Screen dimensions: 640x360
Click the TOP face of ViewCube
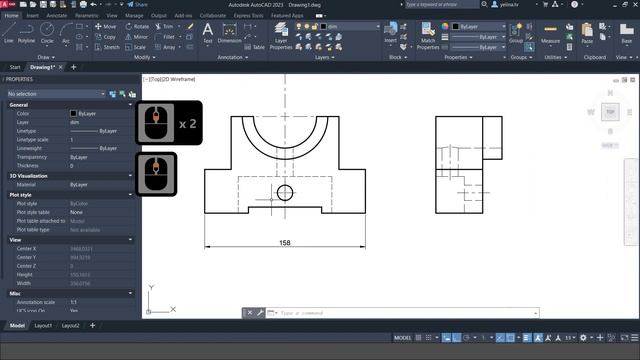click(x=610, y=112)
